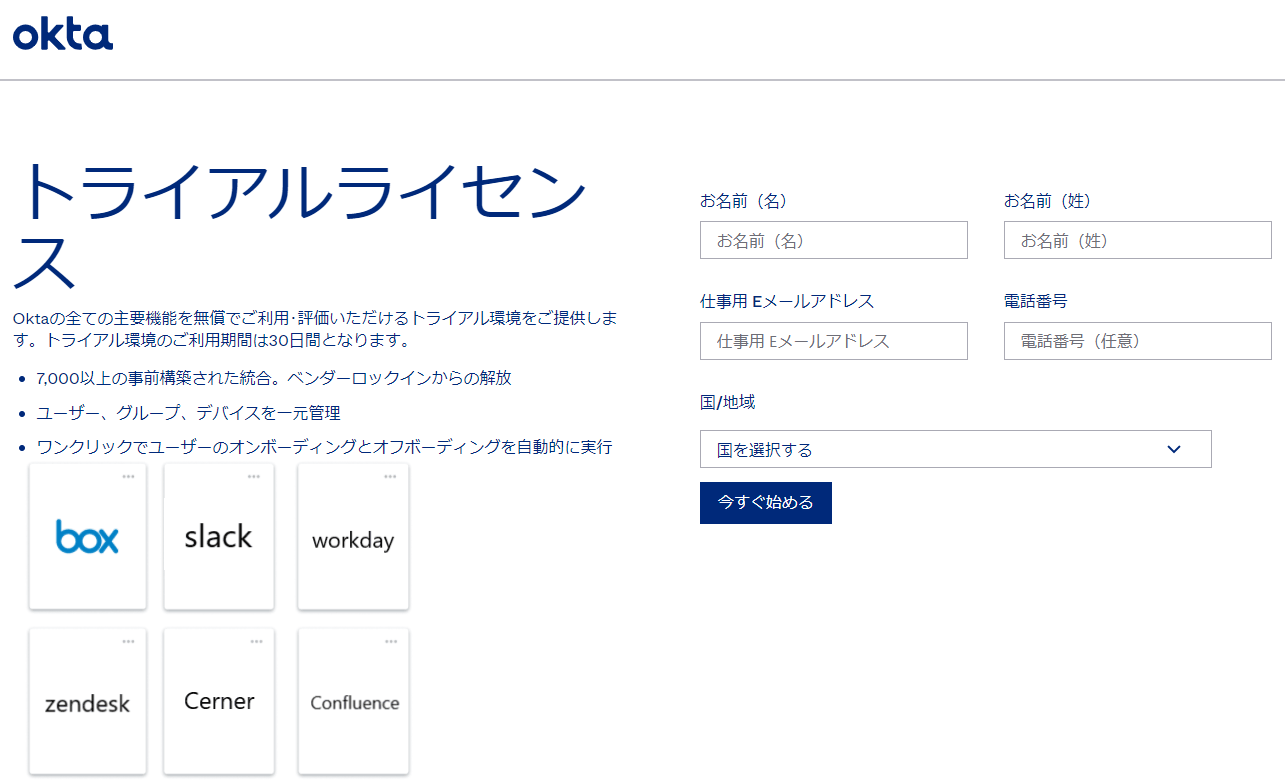Viewport: 1285px width, 783px height.
Task: Click the bullet about 7,000以上の事前構築された統合
Action: 274,378
